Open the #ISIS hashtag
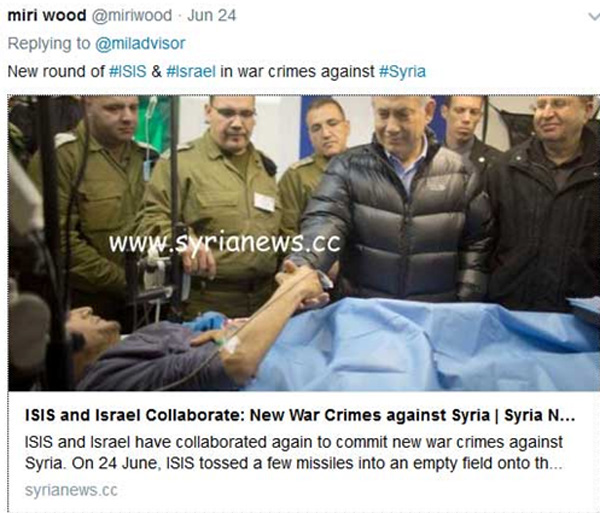This screenshot has width=600, height=513. 128,72
